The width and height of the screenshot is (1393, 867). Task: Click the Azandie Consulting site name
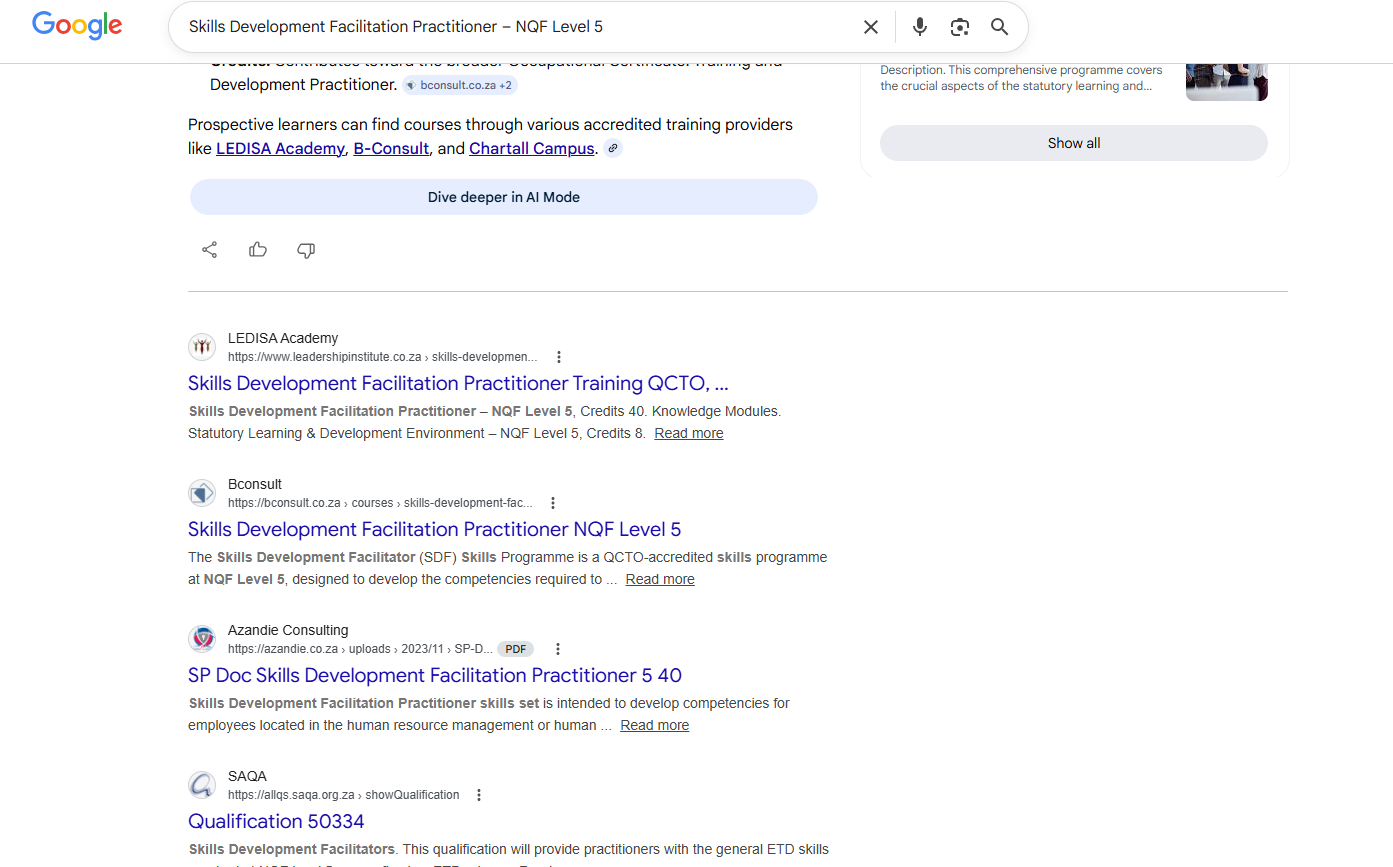[288, 630]
